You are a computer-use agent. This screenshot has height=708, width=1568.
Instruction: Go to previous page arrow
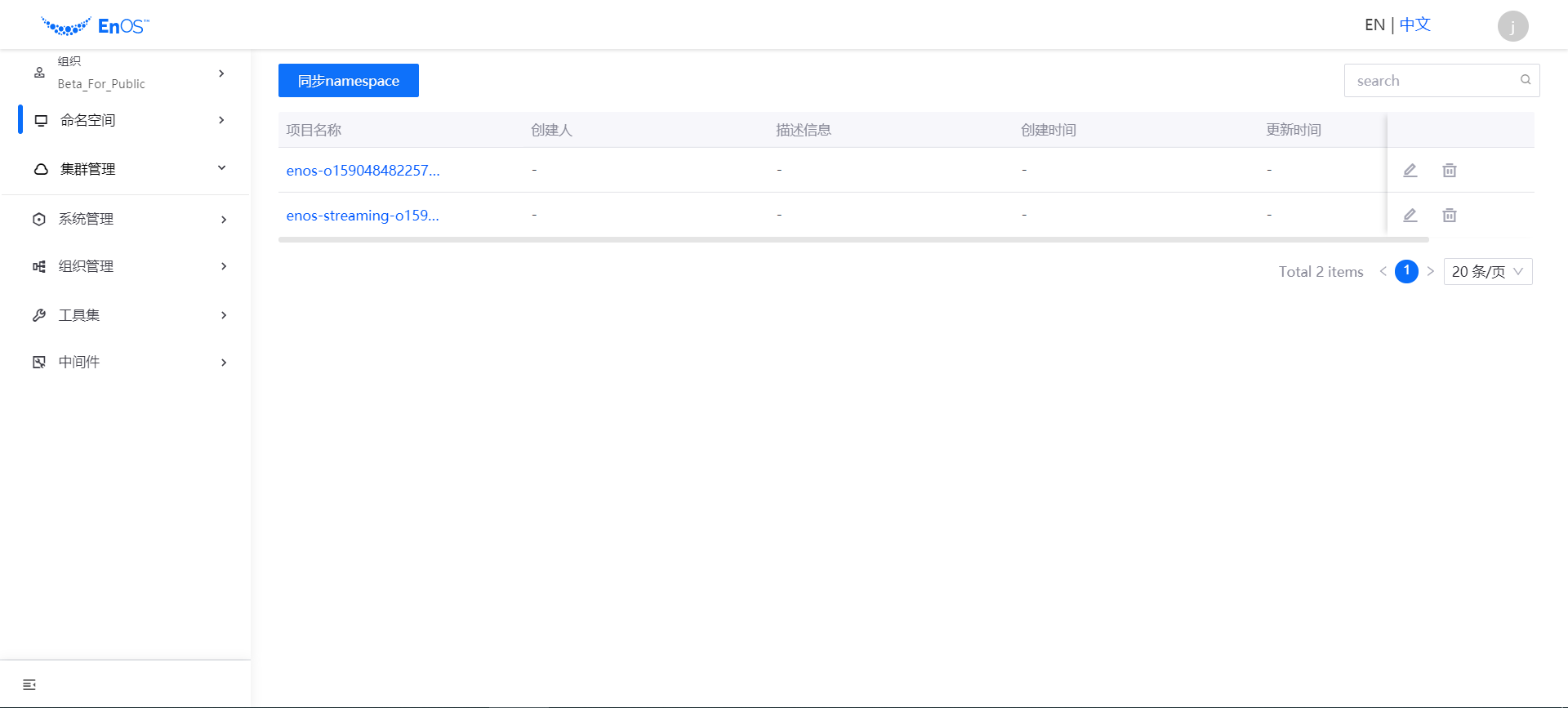(x=1383, y=271)
